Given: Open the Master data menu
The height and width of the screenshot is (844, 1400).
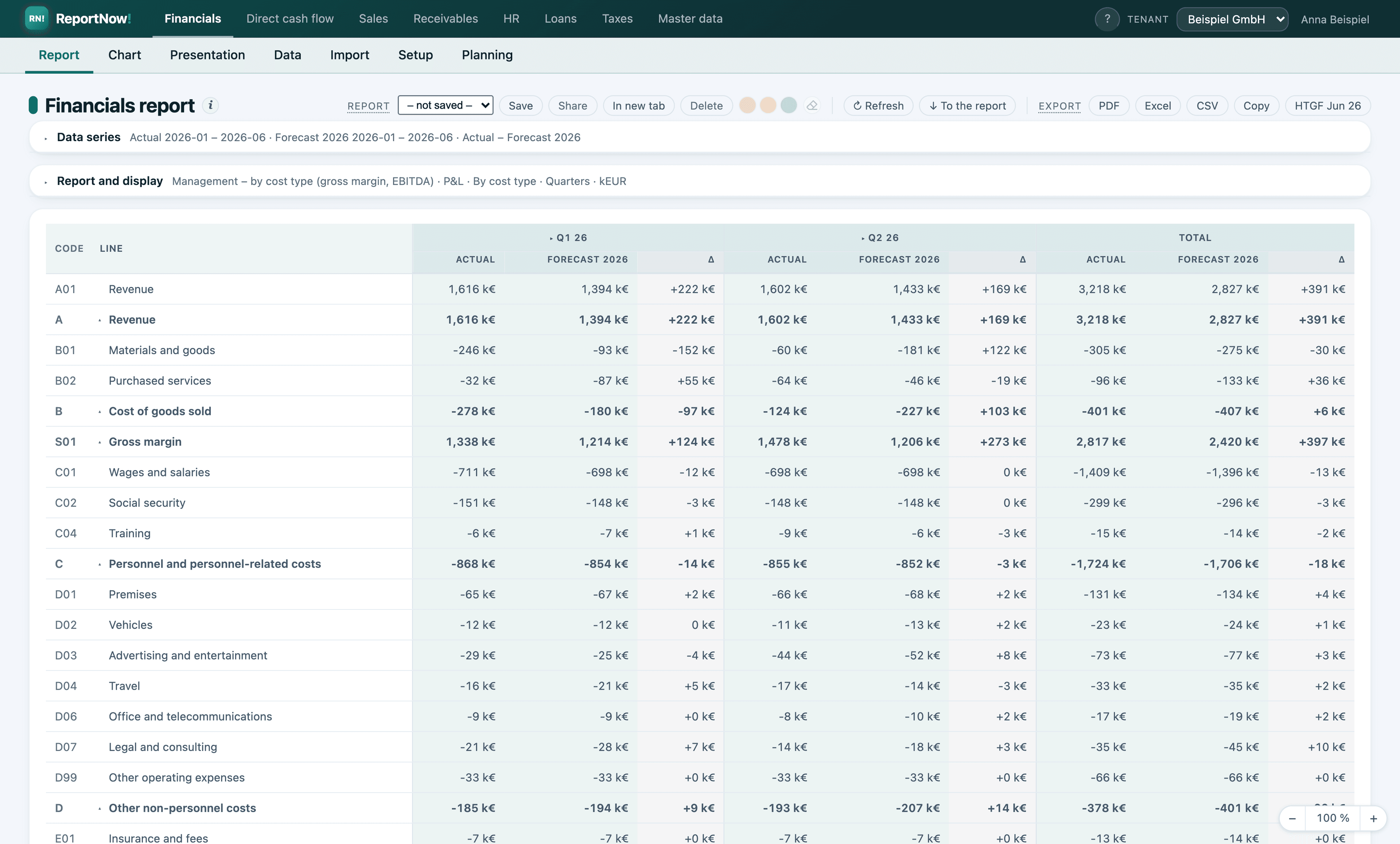Looking at the screenshot, I should (691, 19).
